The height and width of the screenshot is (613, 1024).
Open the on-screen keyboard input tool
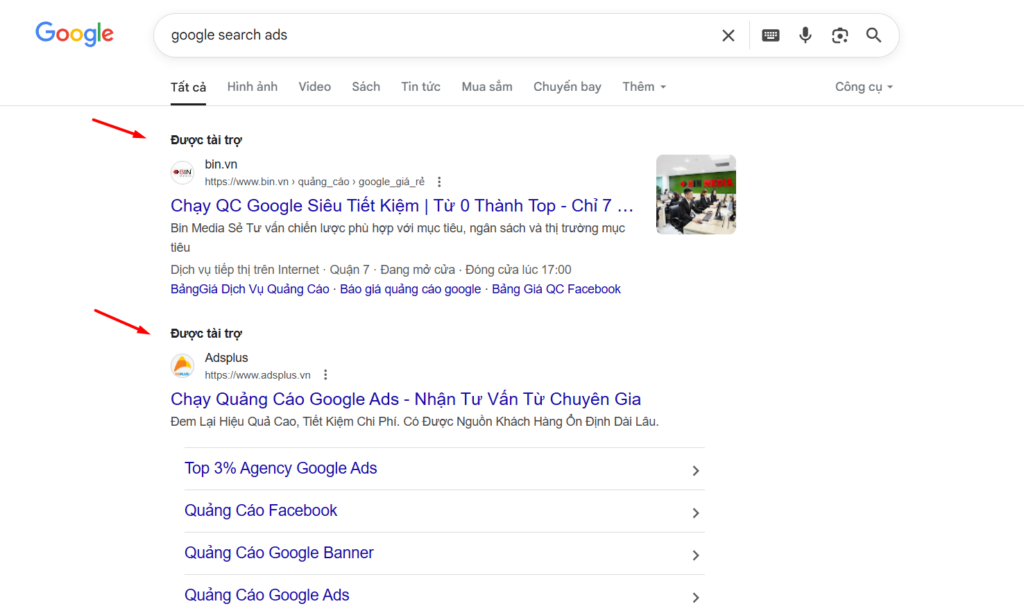(771, 35)
